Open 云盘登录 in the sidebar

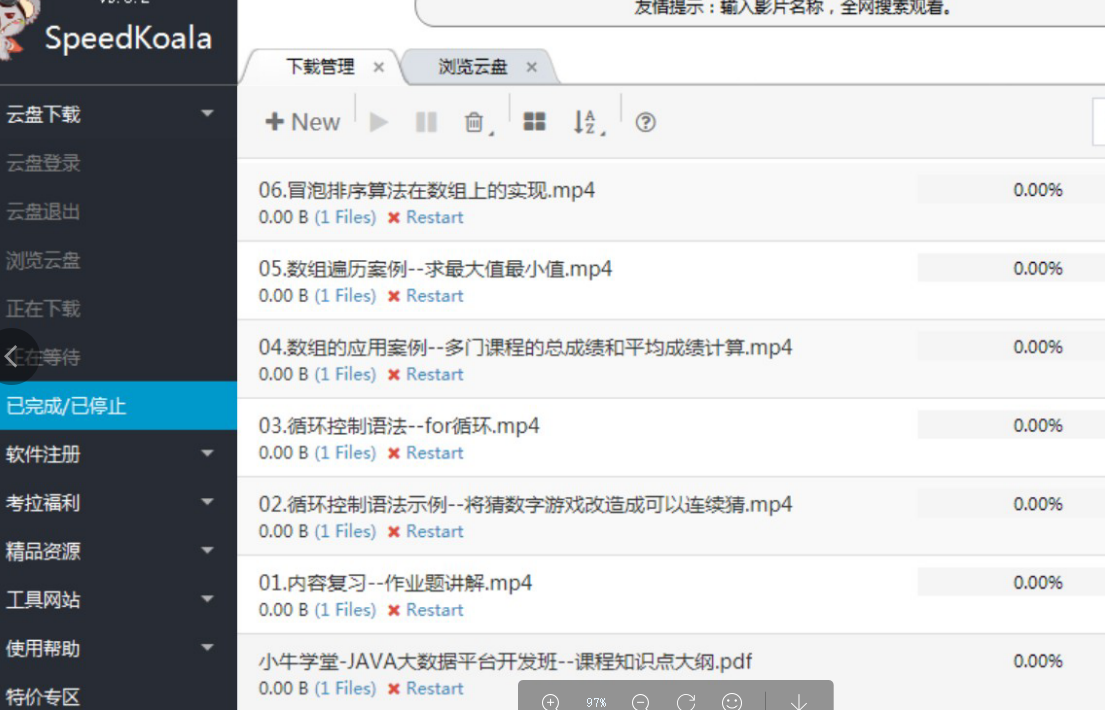coord(43,163)
